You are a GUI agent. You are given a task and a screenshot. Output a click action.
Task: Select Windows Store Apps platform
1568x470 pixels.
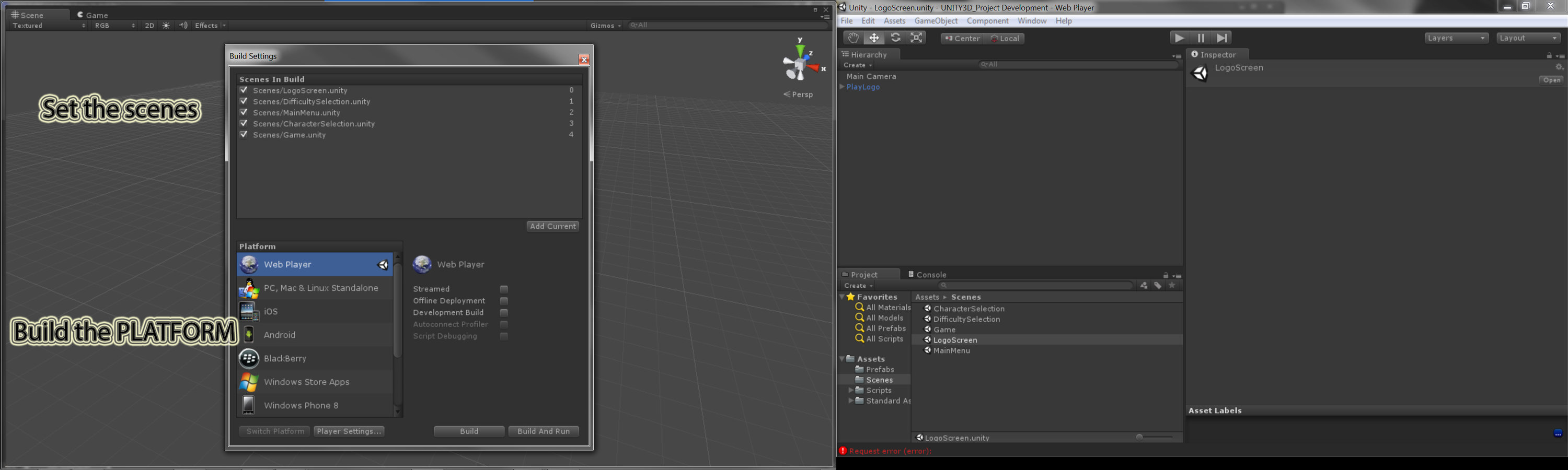[315, 382]
